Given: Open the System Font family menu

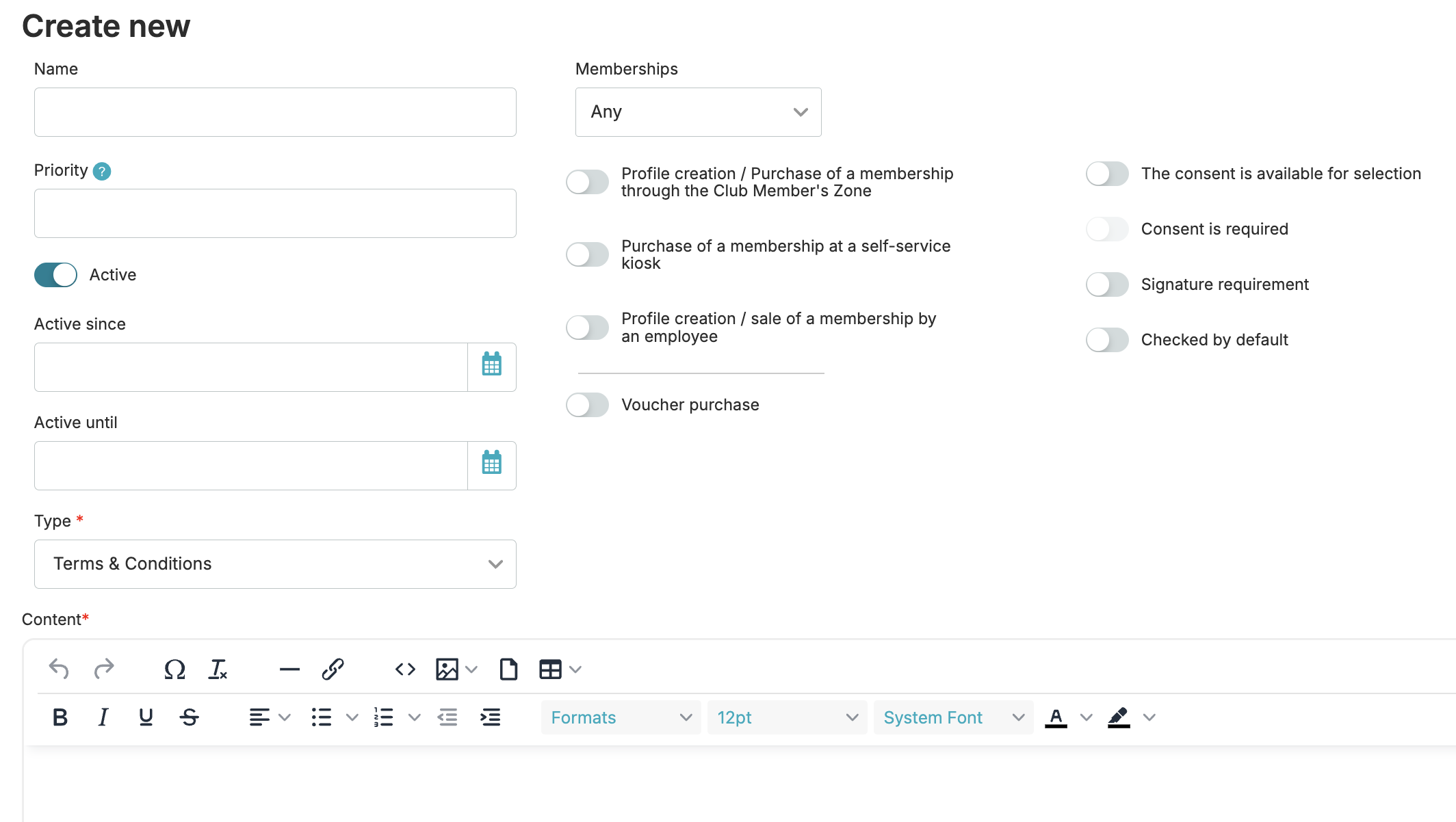Looking at the screenshot, I should pyautogui.click(x=953, y=717).
